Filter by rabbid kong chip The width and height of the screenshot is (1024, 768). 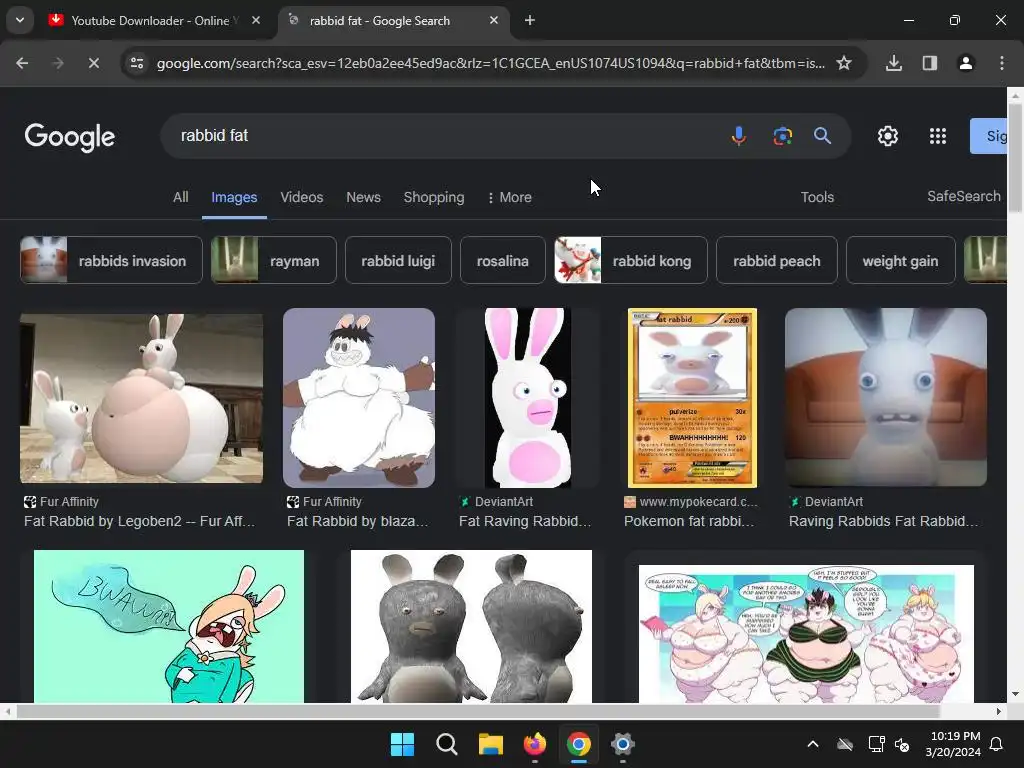[x=630, y=261]
